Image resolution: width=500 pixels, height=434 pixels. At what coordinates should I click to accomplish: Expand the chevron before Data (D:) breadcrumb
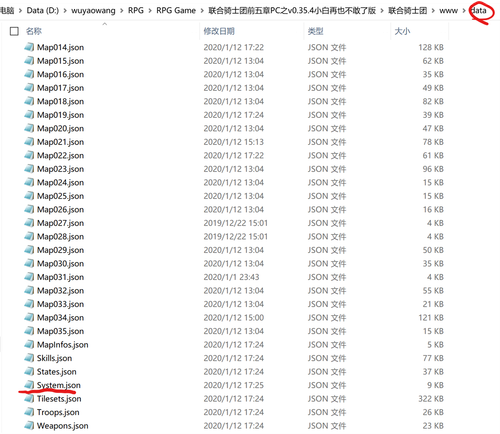point(20,11)
